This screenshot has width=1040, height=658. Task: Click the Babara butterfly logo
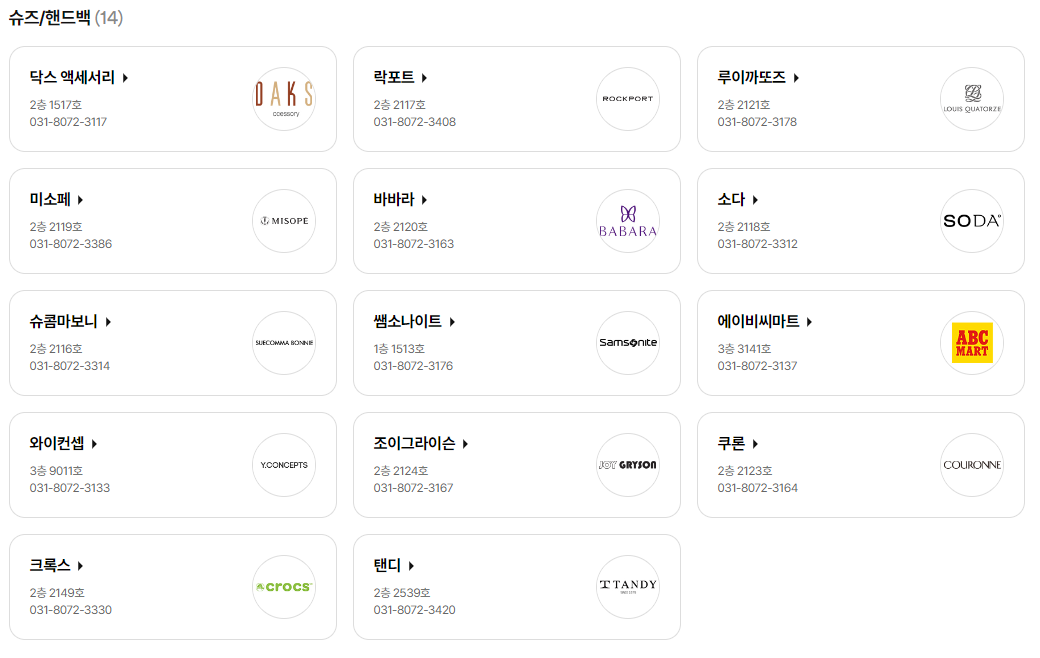pos(627,221)
